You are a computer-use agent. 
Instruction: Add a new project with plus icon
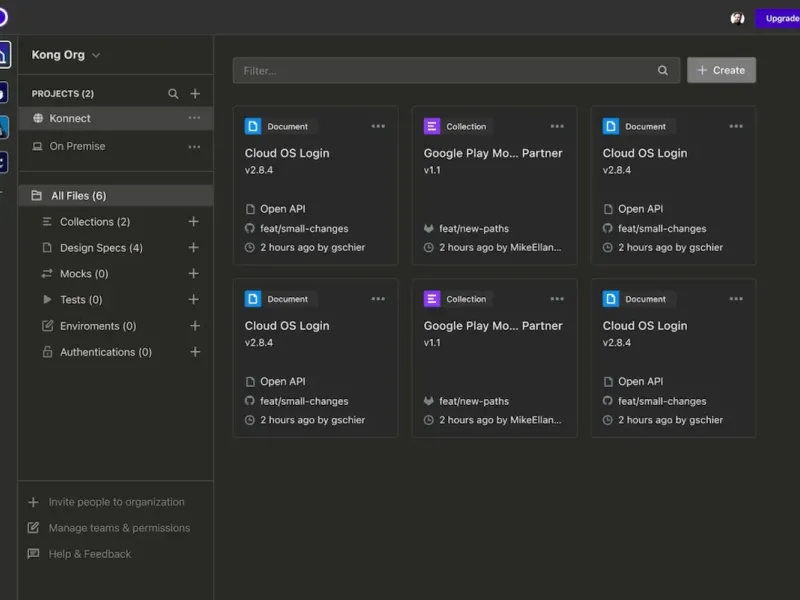(x=195, y=94)
